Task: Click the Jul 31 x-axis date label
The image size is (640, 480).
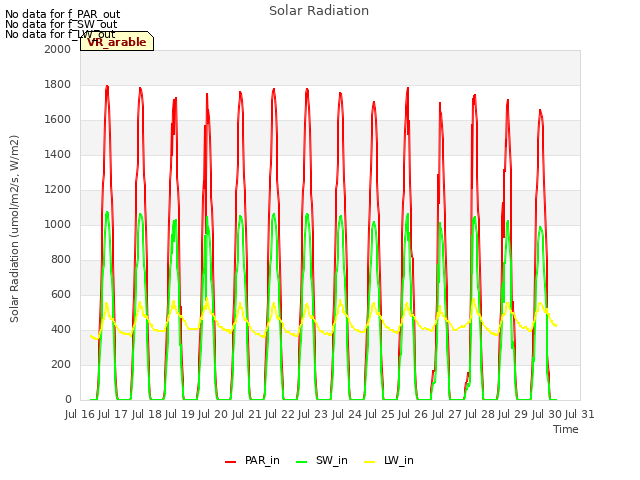Action: tap(580, 414)
